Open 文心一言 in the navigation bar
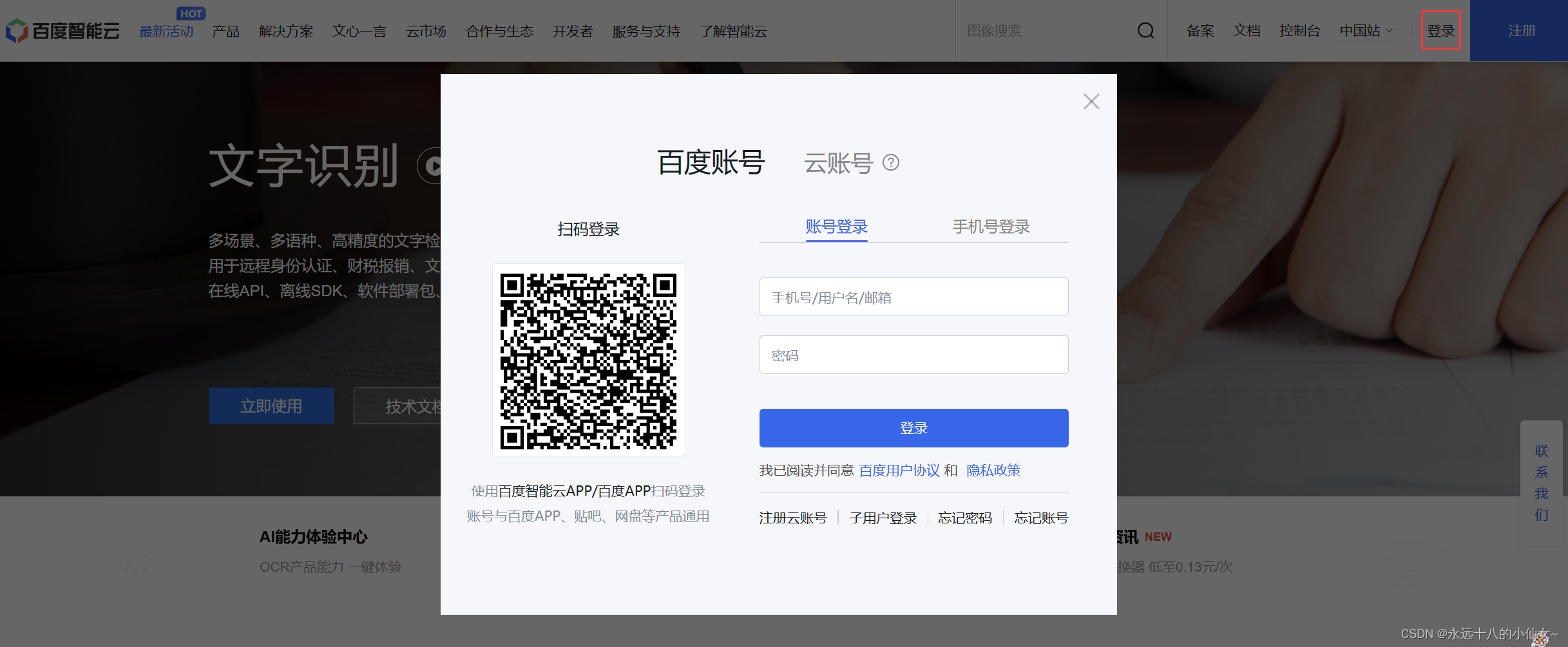The height and width of the screenshot is (647, 1568). coord(359,31)
